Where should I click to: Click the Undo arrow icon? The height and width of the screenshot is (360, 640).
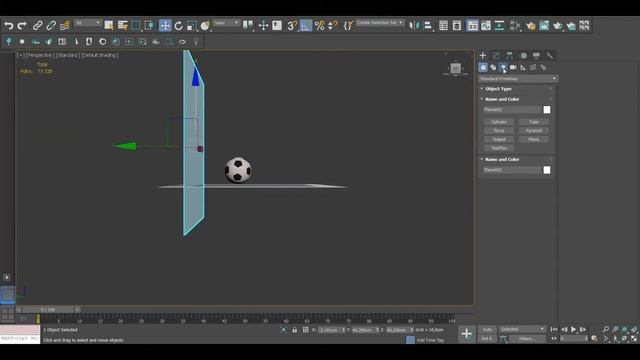click(x=9, y=26)
